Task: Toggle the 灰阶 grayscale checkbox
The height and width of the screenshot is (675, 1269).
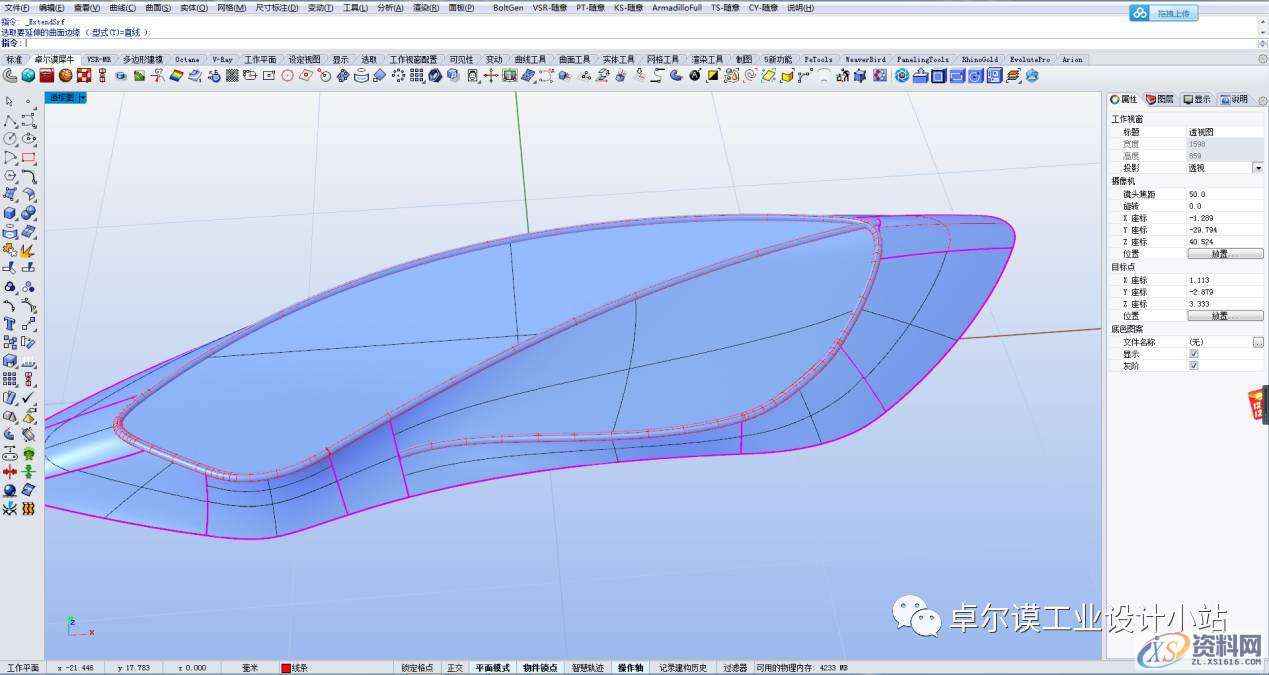Action: click(x=1193, y=366)
